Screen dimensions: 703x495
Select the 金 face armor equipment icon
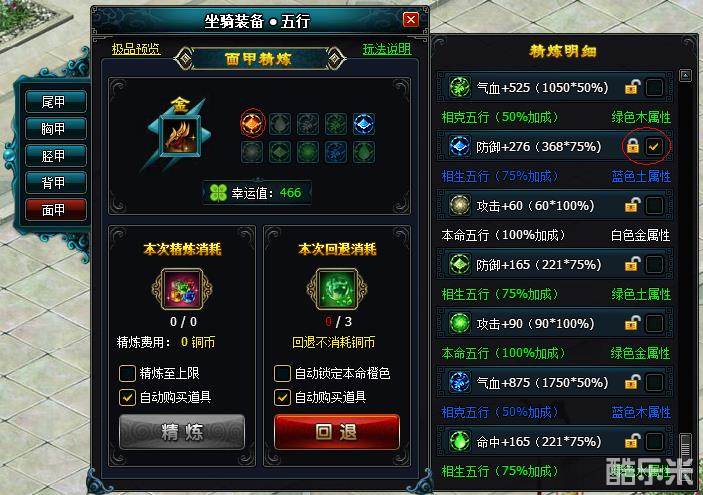click(x=180, y=136)
